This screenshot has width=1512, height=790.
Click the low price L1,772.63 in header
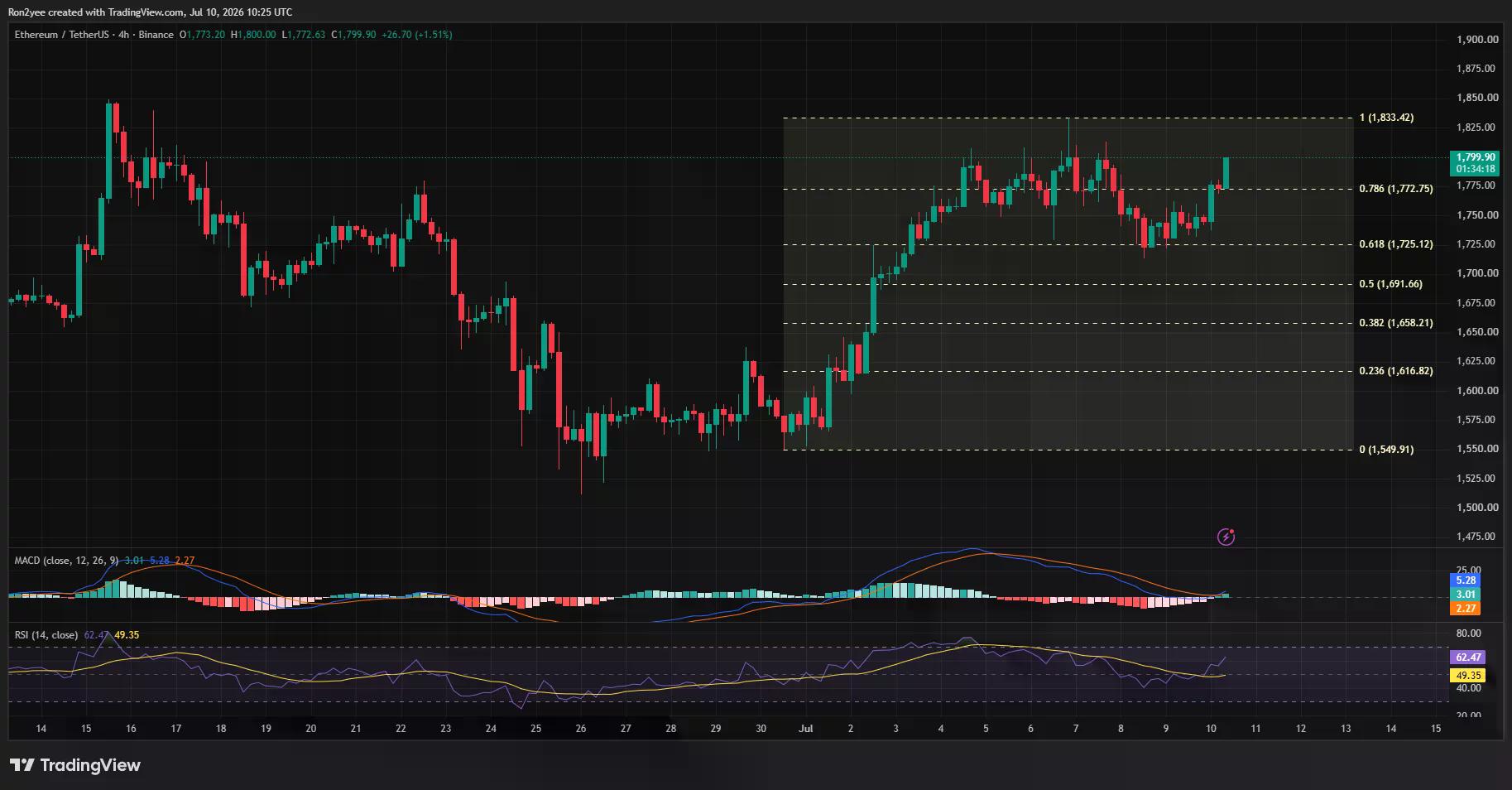pyautogui.click(x=304, y=35)
